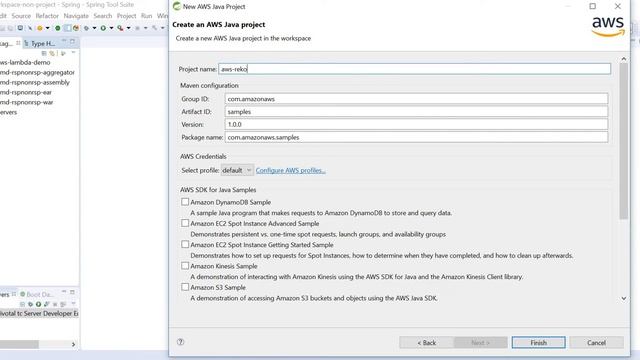
Task: Click the green Boot Dashboard toolbar icon
Action: pyautogui.click(x=58, y=28)
